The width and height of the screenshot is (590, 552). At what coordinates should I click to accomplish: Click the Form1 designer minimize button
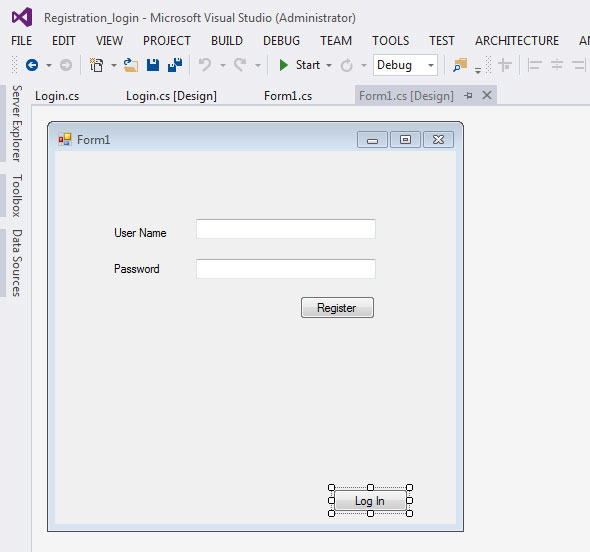click(372, 140)
